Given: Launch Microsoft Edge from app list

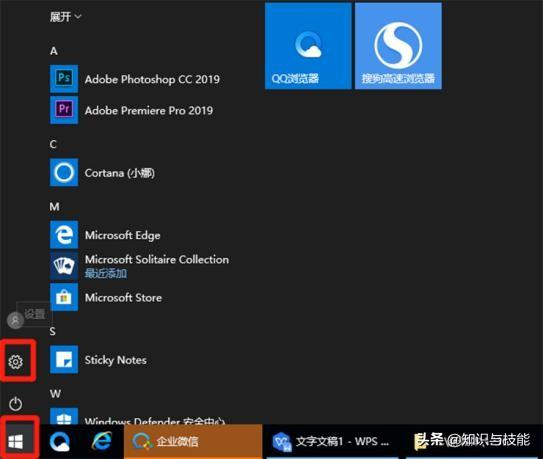Looking at the screenshot, I should coord(64,235).
